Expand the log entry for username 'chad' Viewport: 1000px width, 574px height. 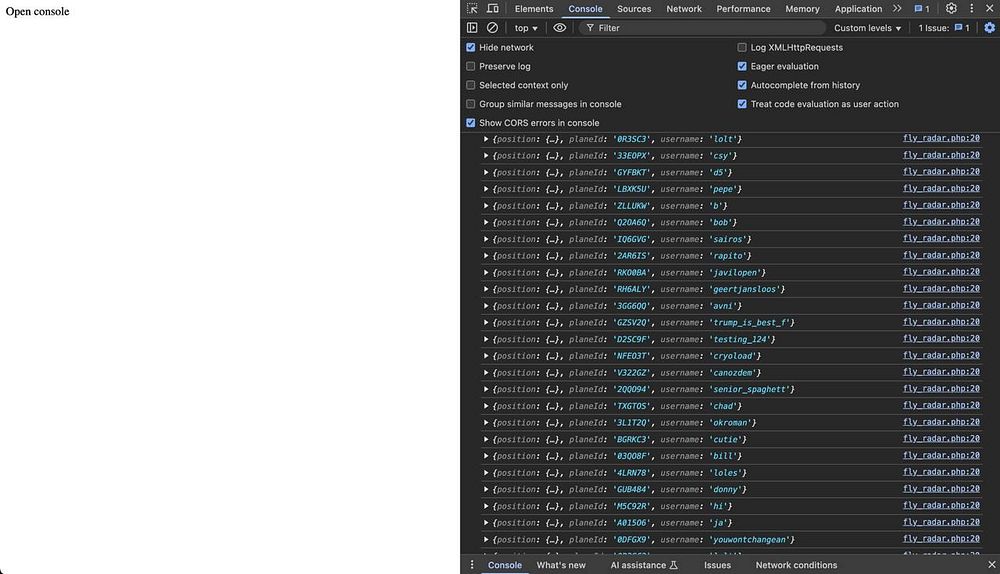[486, 406]
